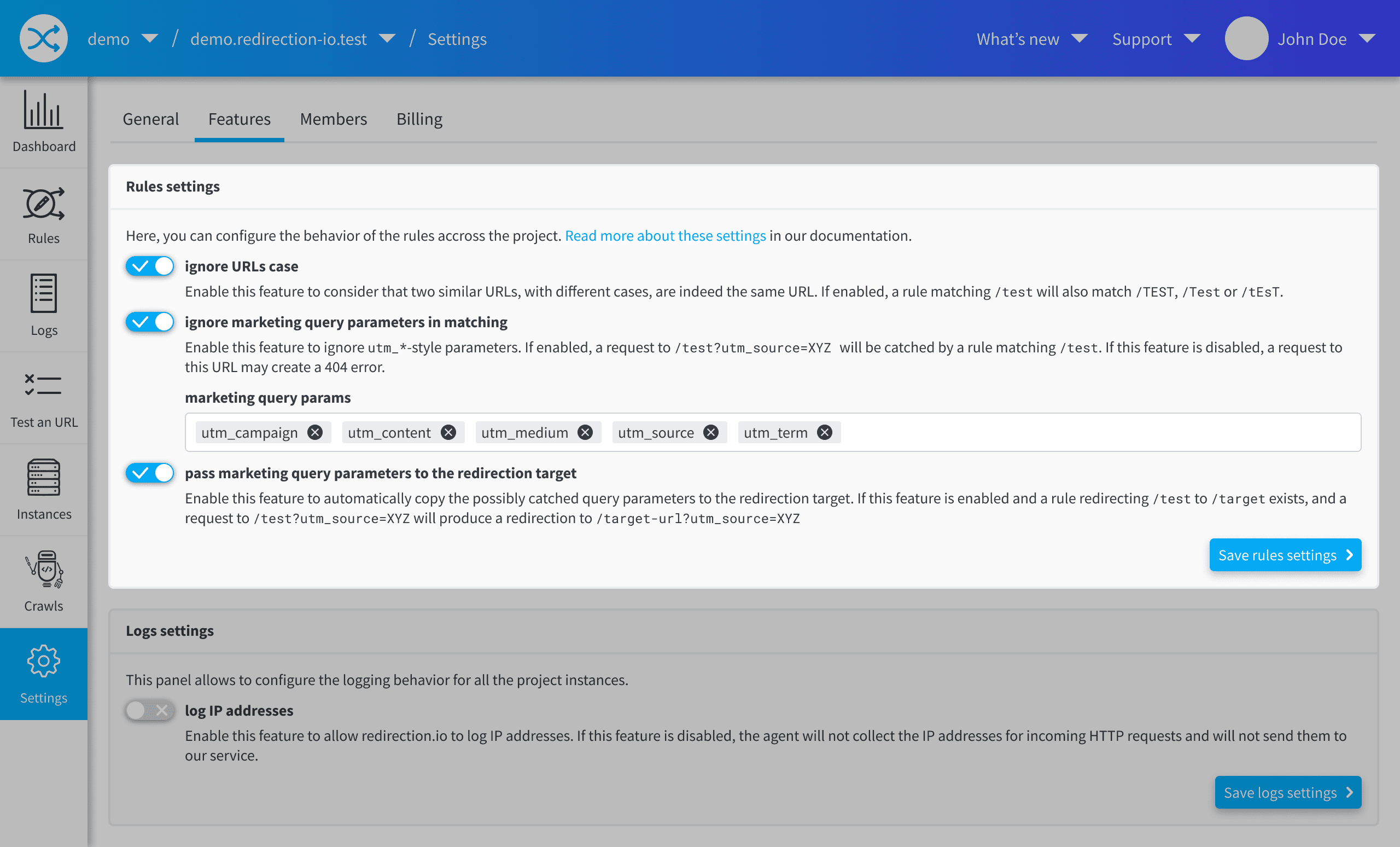Toggle pass marketing query parameters switch
Image resolution: width=1400 pixels, height=847 pixels.
tap(150, 473)
